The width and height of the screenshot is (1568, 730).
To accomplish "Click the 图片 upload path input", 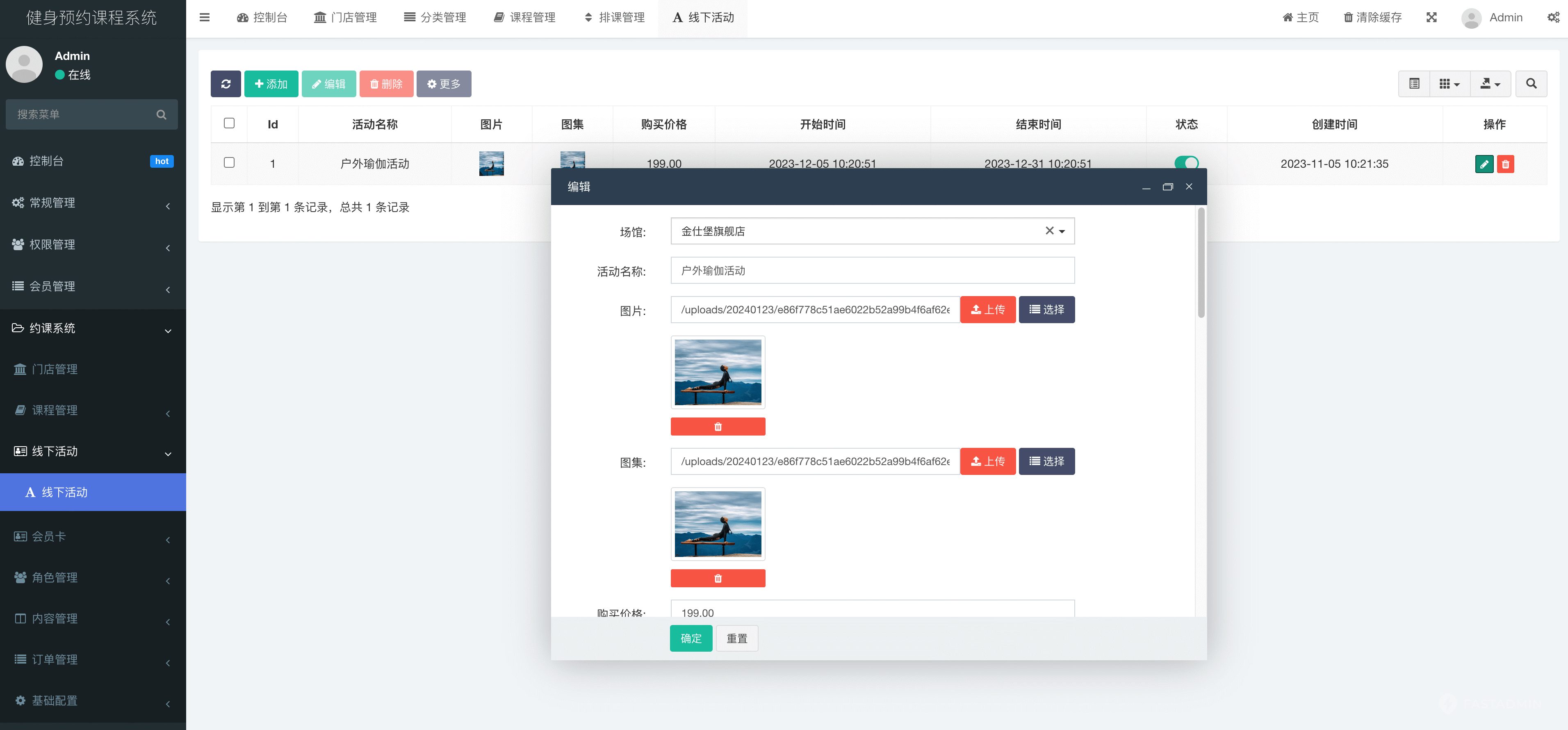I will pos(815,310).
